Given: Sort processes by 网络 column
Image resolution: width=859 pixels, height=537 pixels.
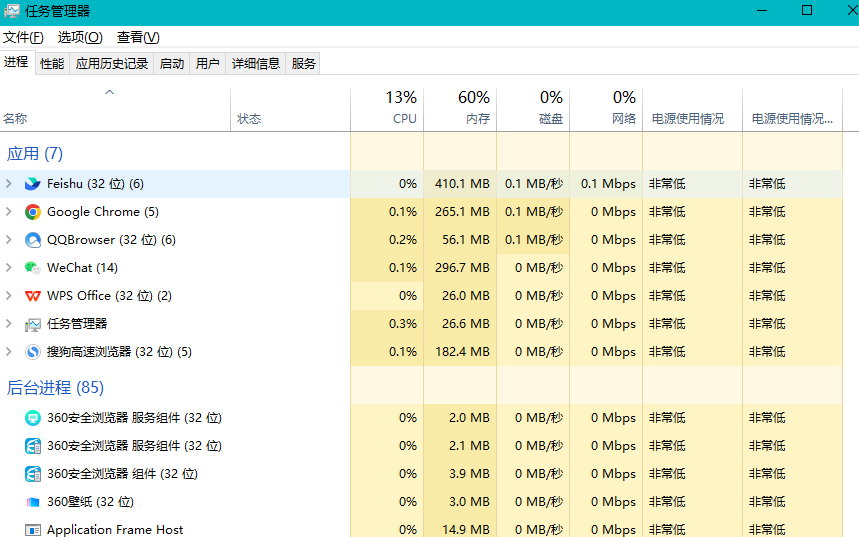Looking at the screenshot, I should 606,110.
